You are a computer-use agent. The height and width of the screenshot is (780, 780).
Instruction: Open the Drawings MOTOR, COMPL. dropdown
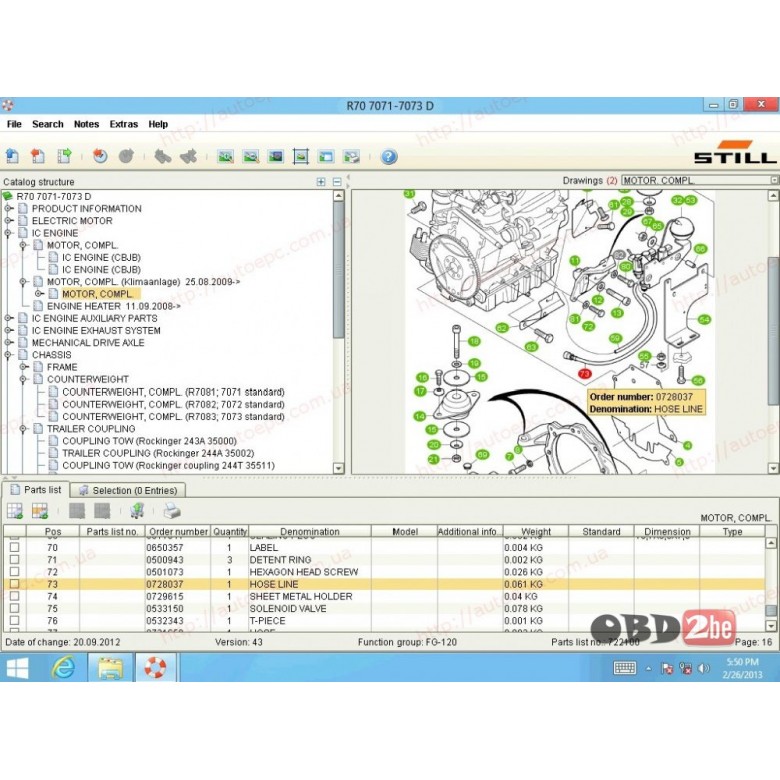(x=774, y=180)
